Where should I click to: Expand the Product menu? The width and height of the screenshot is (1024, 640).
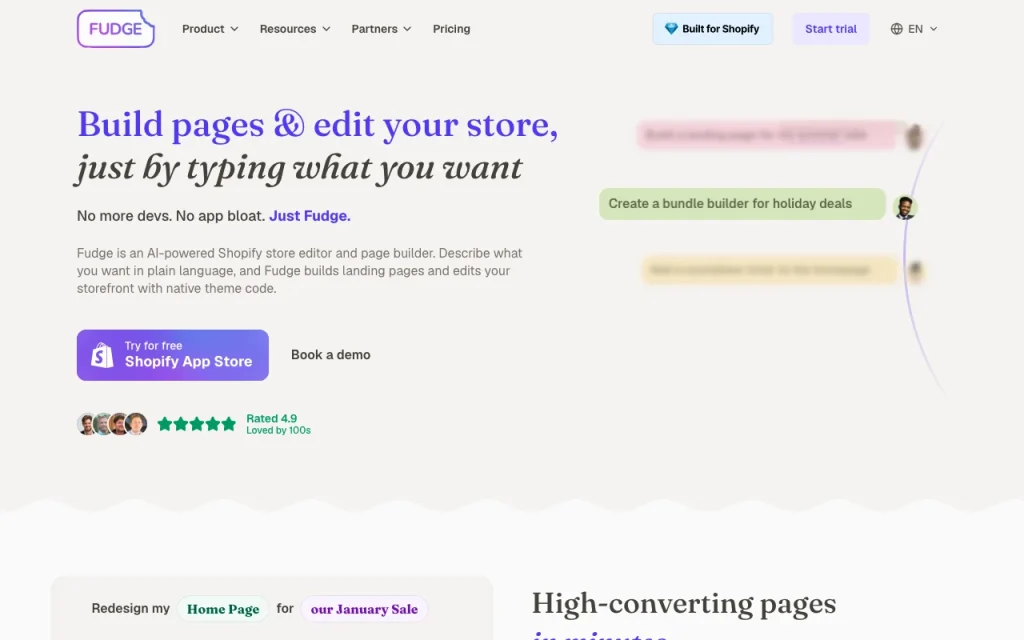coord(210,29)
